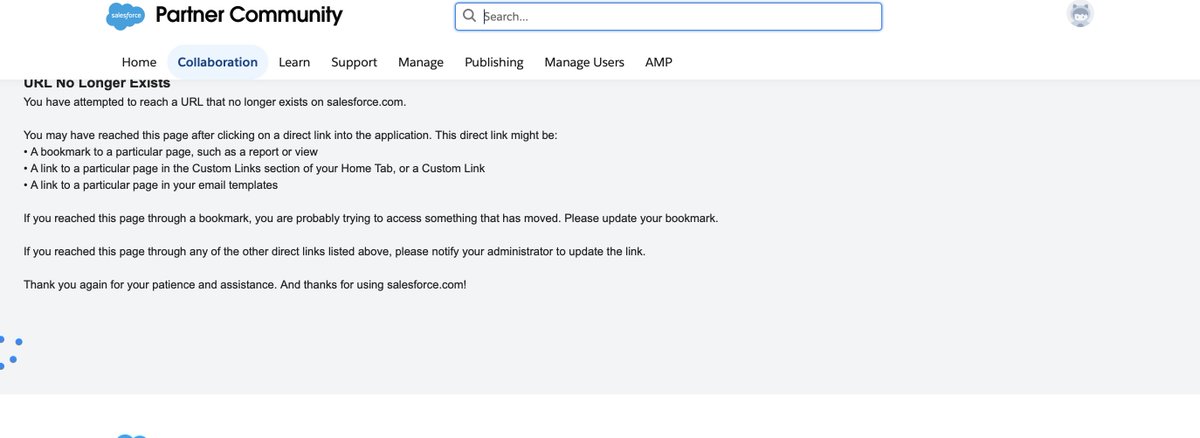
Task: Click line about your email templates
Action: click(x=150, y=185)
